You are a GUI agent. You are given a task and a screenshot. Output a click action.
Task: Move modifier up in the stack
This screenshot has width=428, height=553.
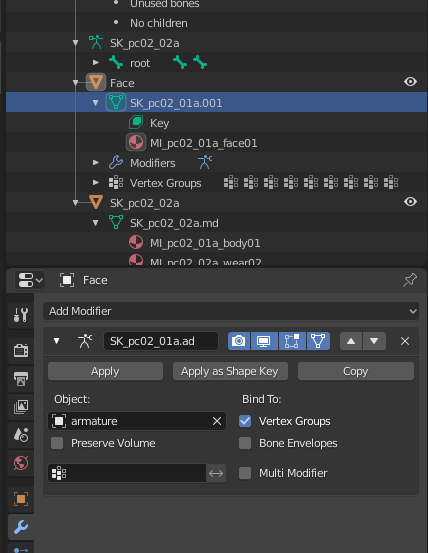click(x=351, y=341)
